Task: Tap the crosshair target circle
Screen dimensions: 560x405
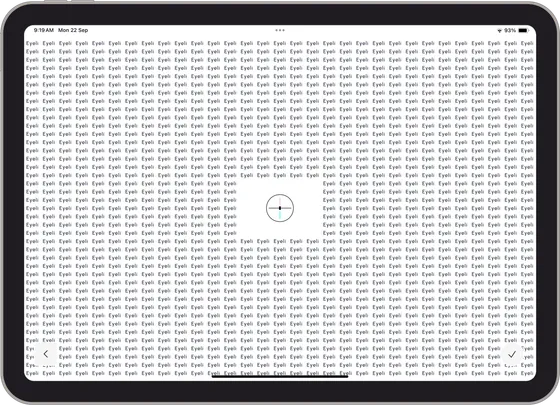Action: pos(280,208)
